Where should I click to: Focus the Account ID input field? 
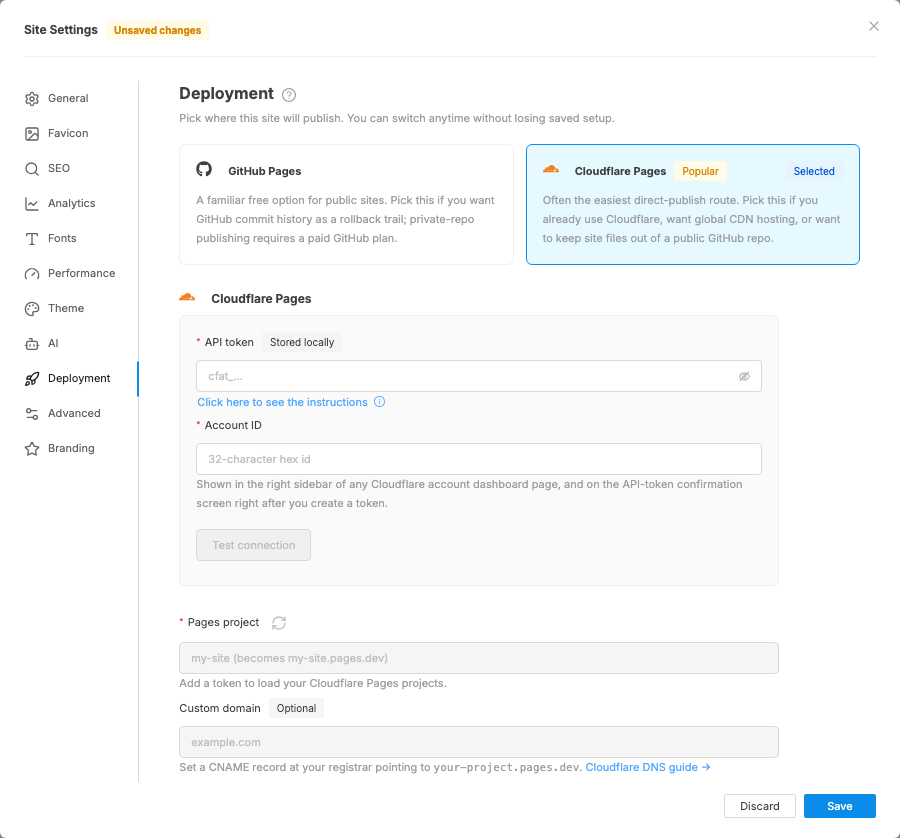pyautogui.click(x=479, y=459)
